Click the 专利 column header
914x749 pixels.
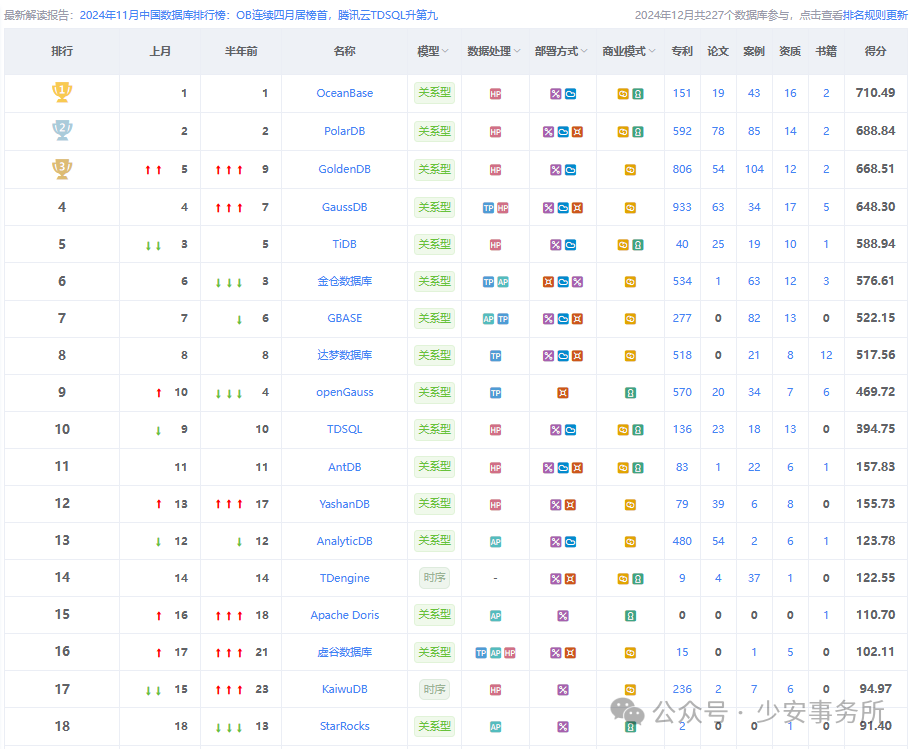click(x=682, y=51)
